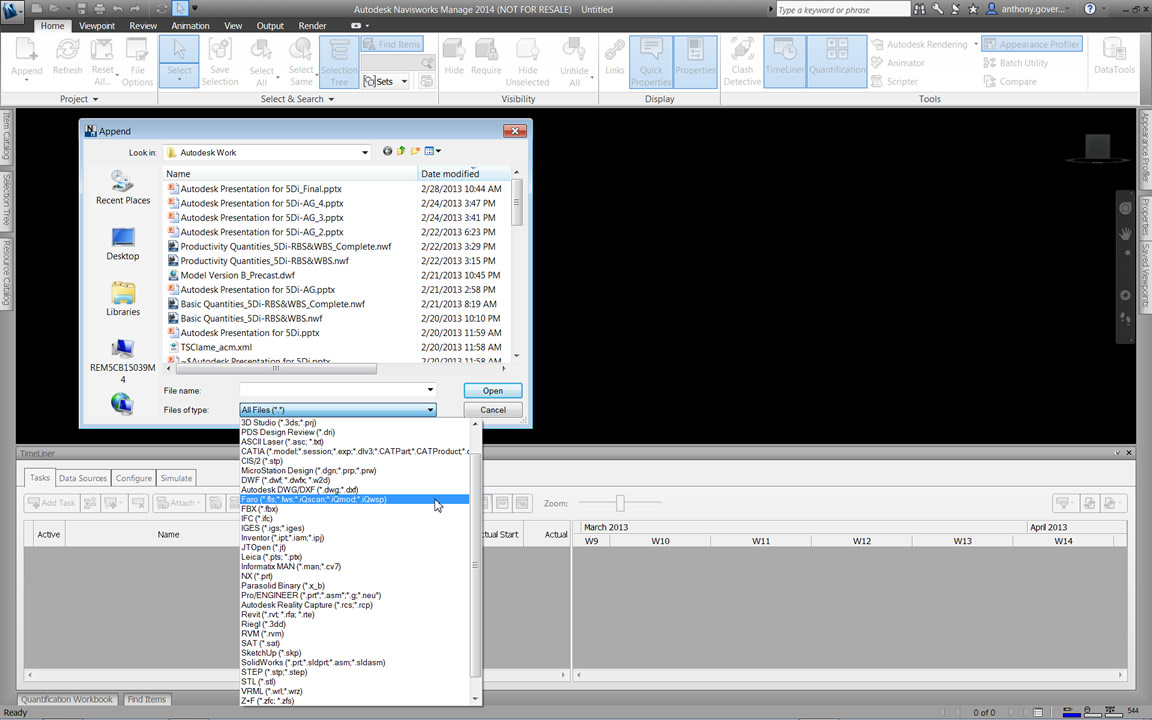The height and width of the screenshot is (720, 1152).
Task: Click the Append tool in the ribbon
Action: tap(26, 59)
